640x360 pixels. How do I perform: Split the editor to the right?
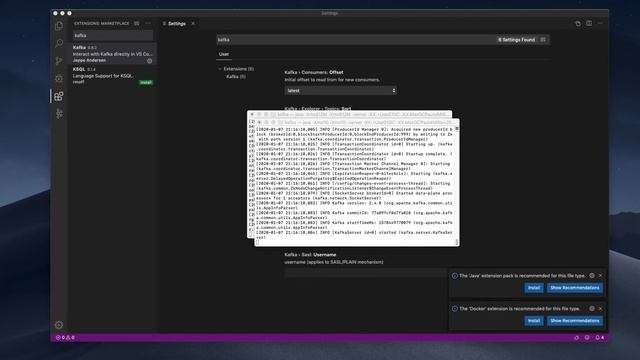589,24
